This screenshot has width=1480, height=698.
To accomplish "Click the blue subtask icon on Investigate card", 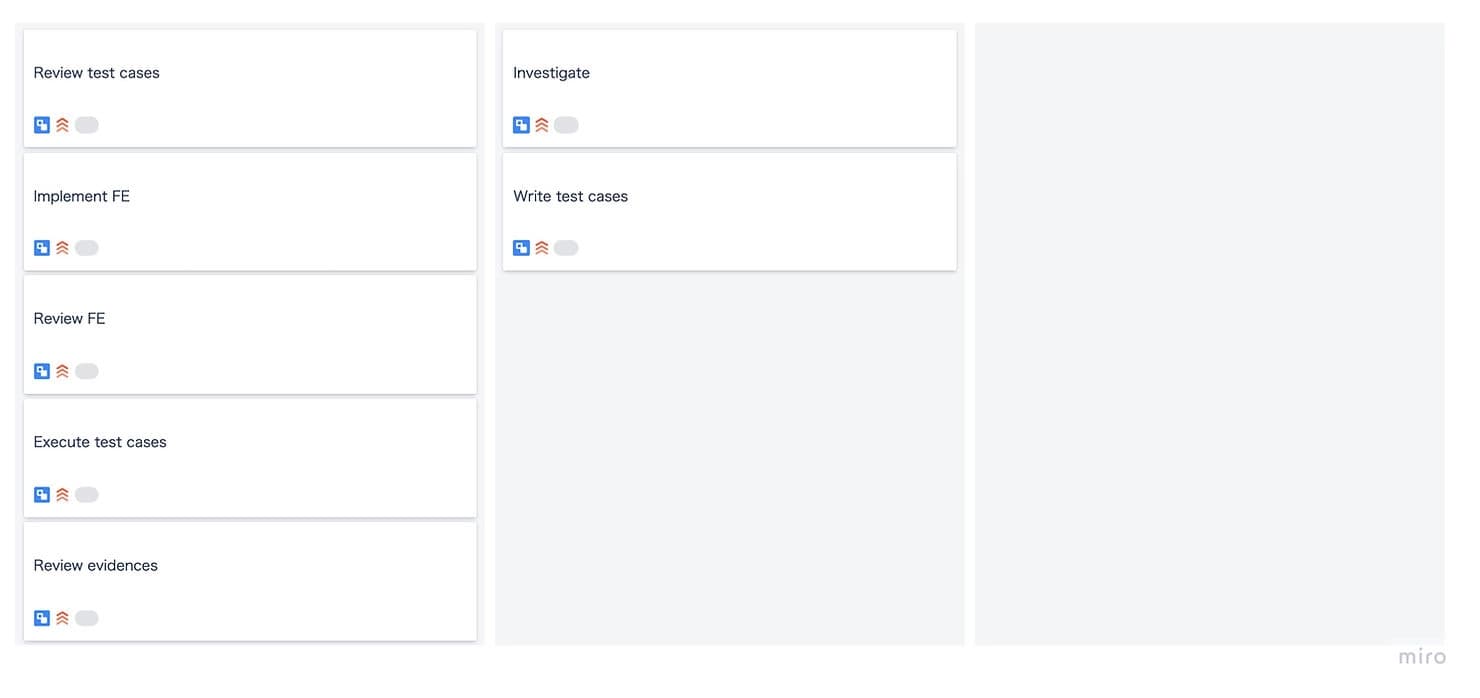I will [521, 125].
